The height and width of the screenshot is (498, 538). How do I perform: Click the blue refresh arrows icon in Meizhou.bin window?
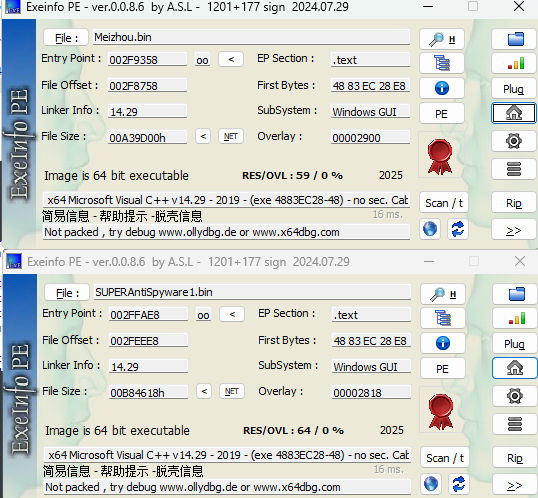point(458,229)
